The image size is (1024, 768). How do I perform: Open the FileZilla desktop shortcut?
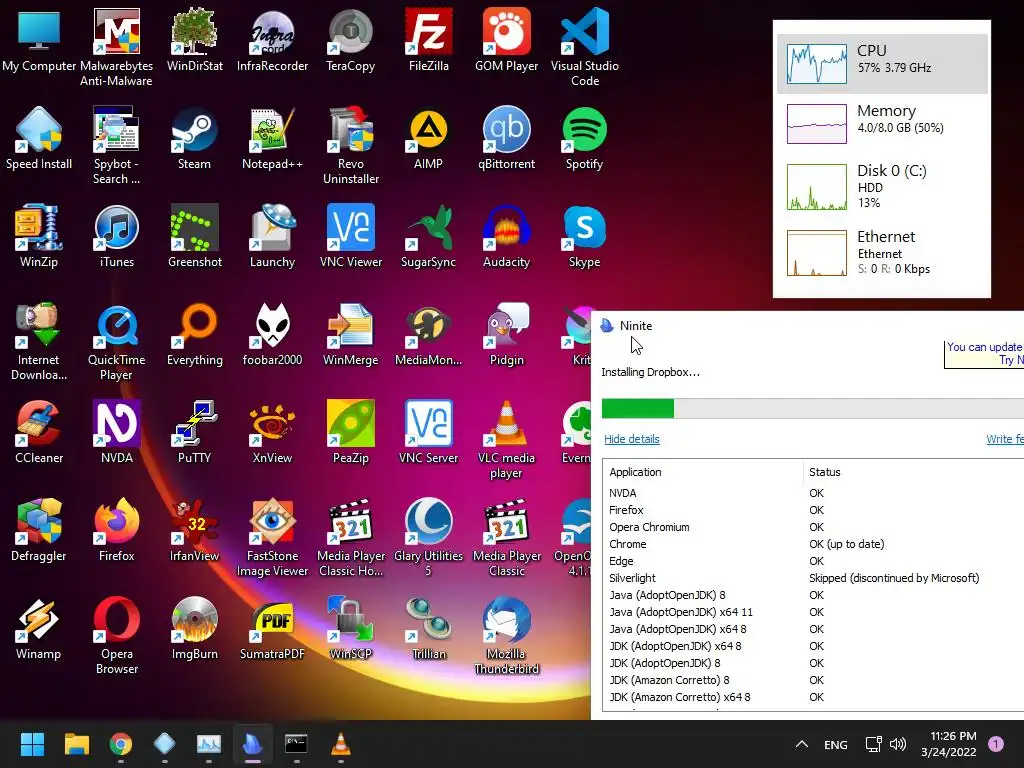[x=428, y=39]
